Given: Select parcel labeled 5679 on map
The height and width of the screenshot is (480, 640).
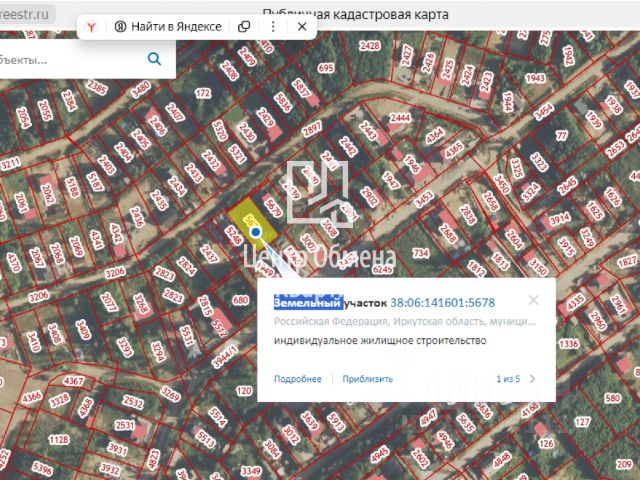Looking at the screenshot, I should pyautogui.click(x=273, y=205).
